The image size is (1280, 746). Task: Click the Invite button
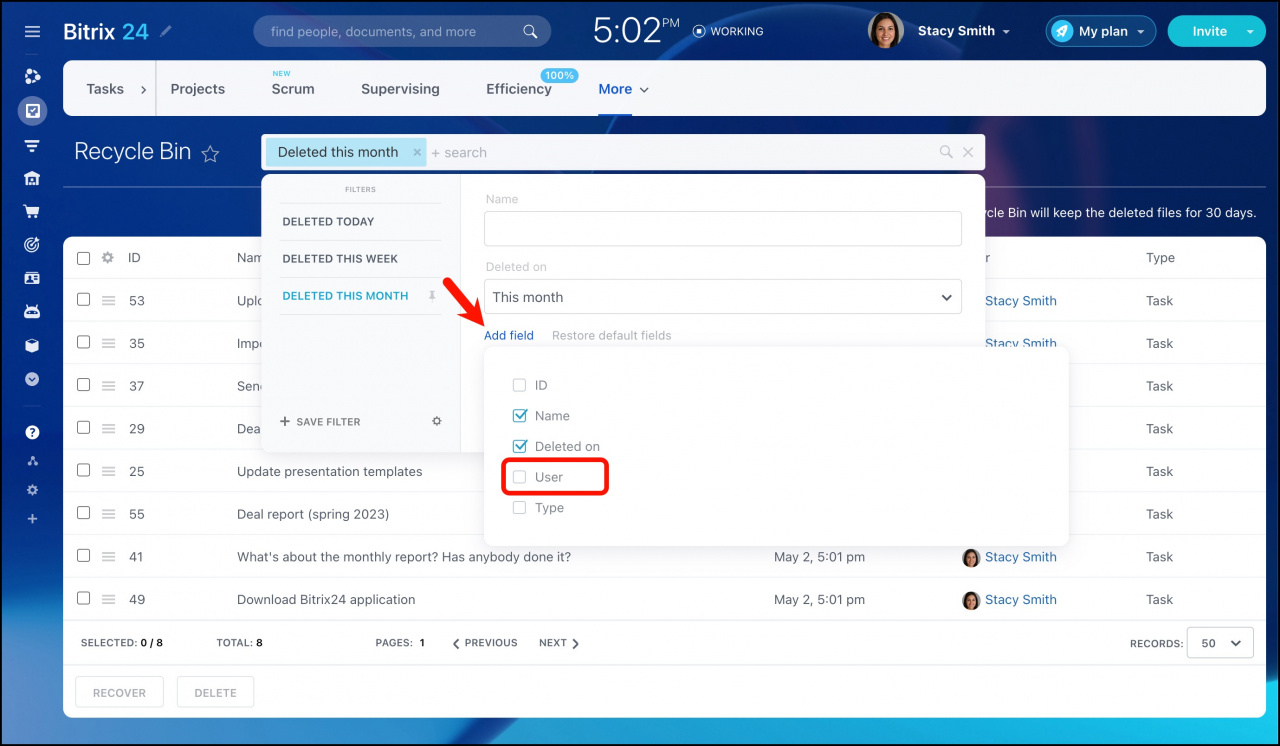1209,31
